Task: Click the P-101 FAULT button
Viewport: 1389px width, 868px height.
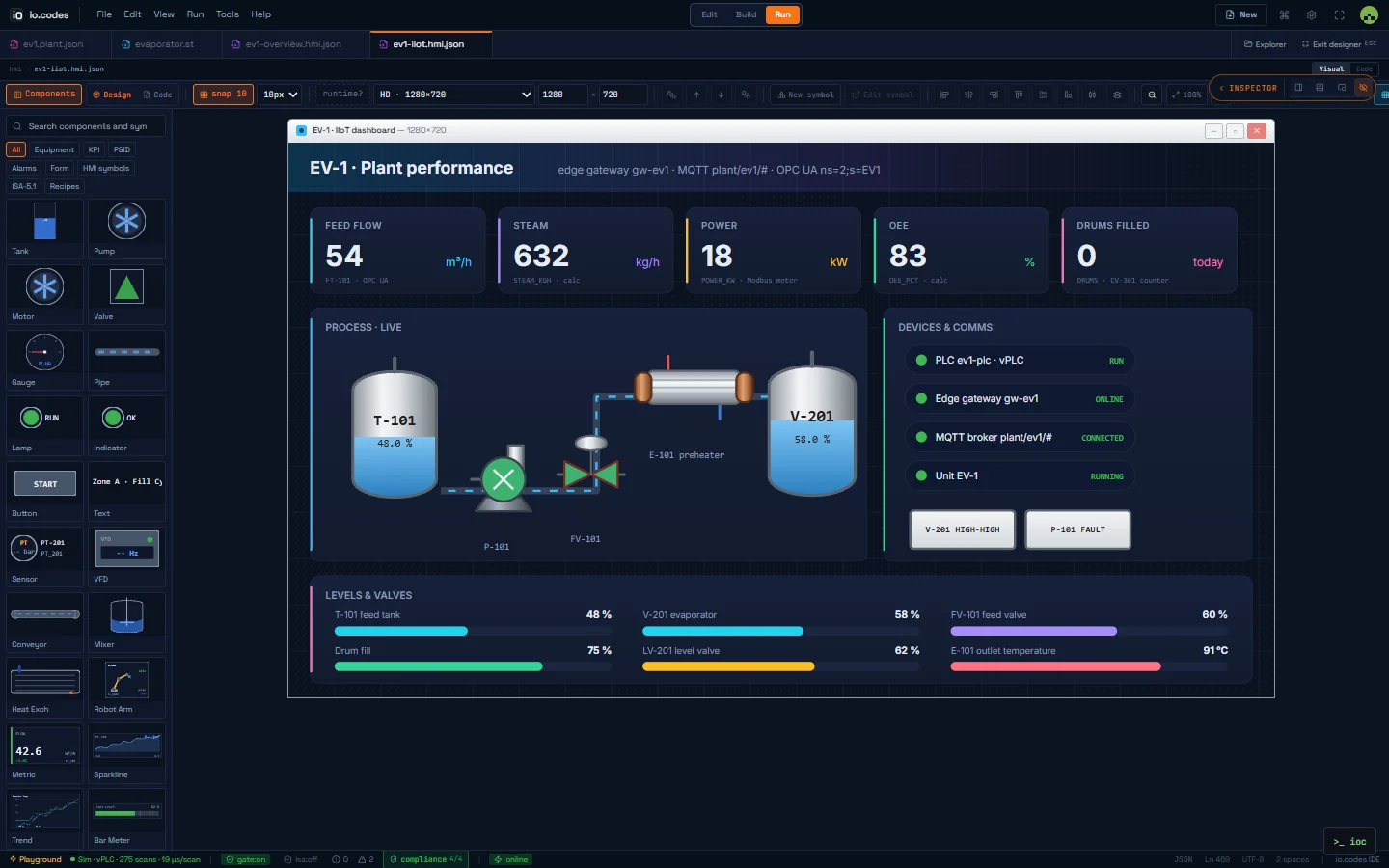Action: point(1077,529)
